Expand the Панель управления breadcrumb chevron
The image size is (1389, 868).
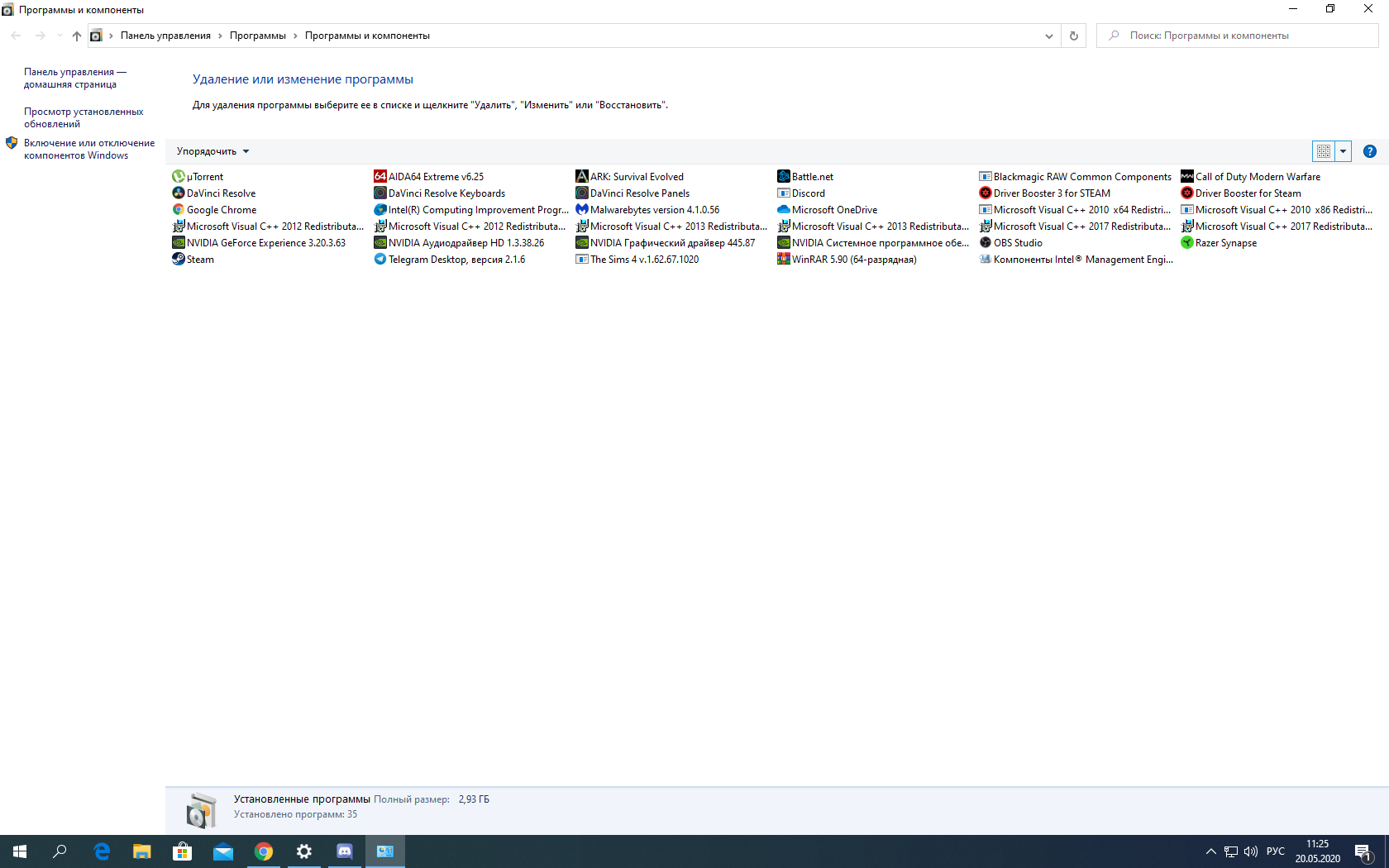point(220,36)
